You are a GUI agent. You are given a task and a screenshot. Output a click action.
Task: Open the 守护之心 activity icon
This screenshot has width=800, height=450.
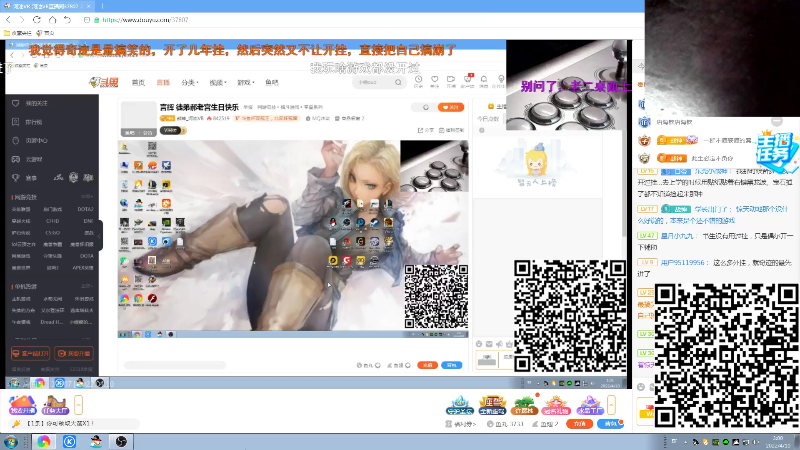point(460,405)
